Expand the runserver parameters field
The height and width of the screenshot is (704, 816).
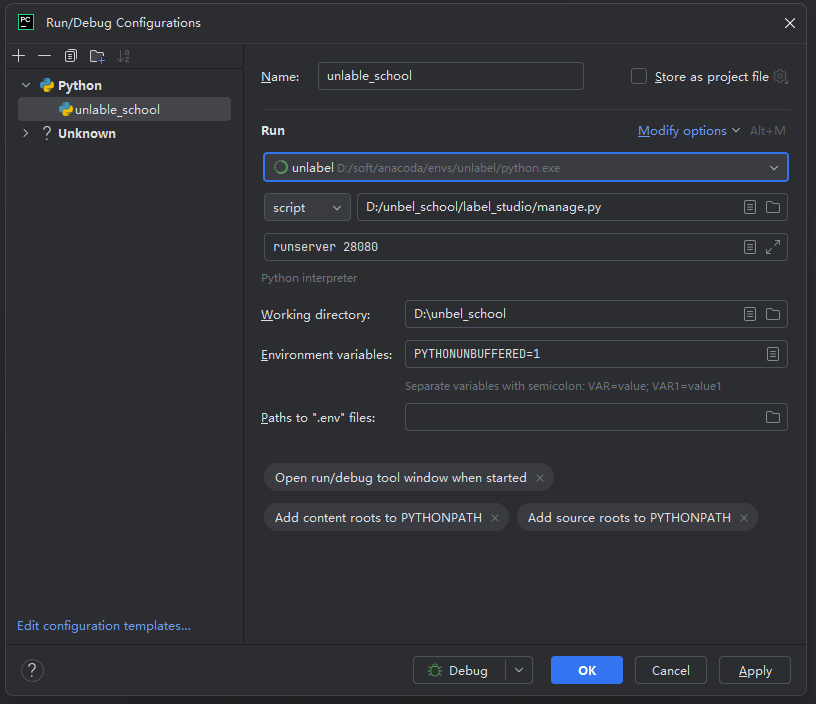[x=773, y=247]
